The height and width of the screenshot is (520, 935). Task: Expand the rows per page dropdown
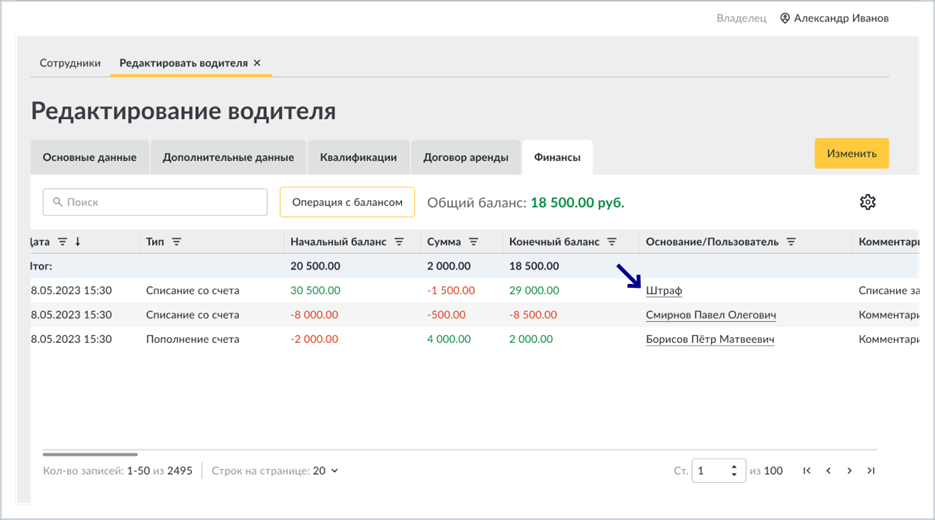[335, 471]
